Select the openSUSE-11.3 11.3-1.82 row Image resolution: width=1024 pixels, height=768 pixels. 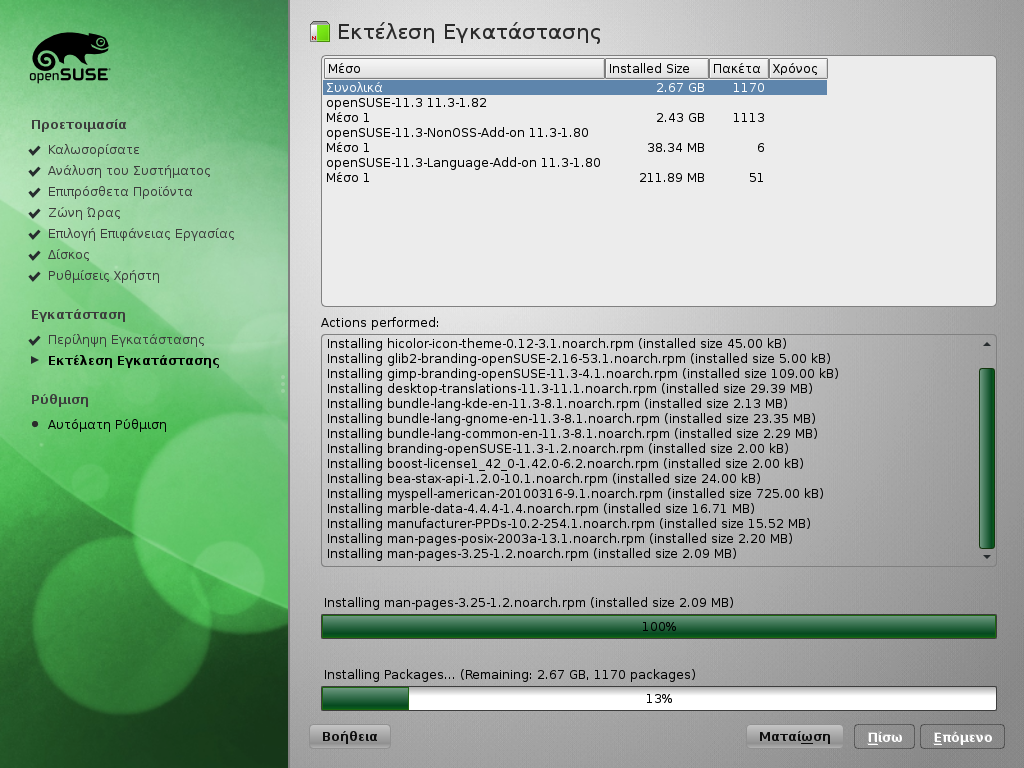575,103
